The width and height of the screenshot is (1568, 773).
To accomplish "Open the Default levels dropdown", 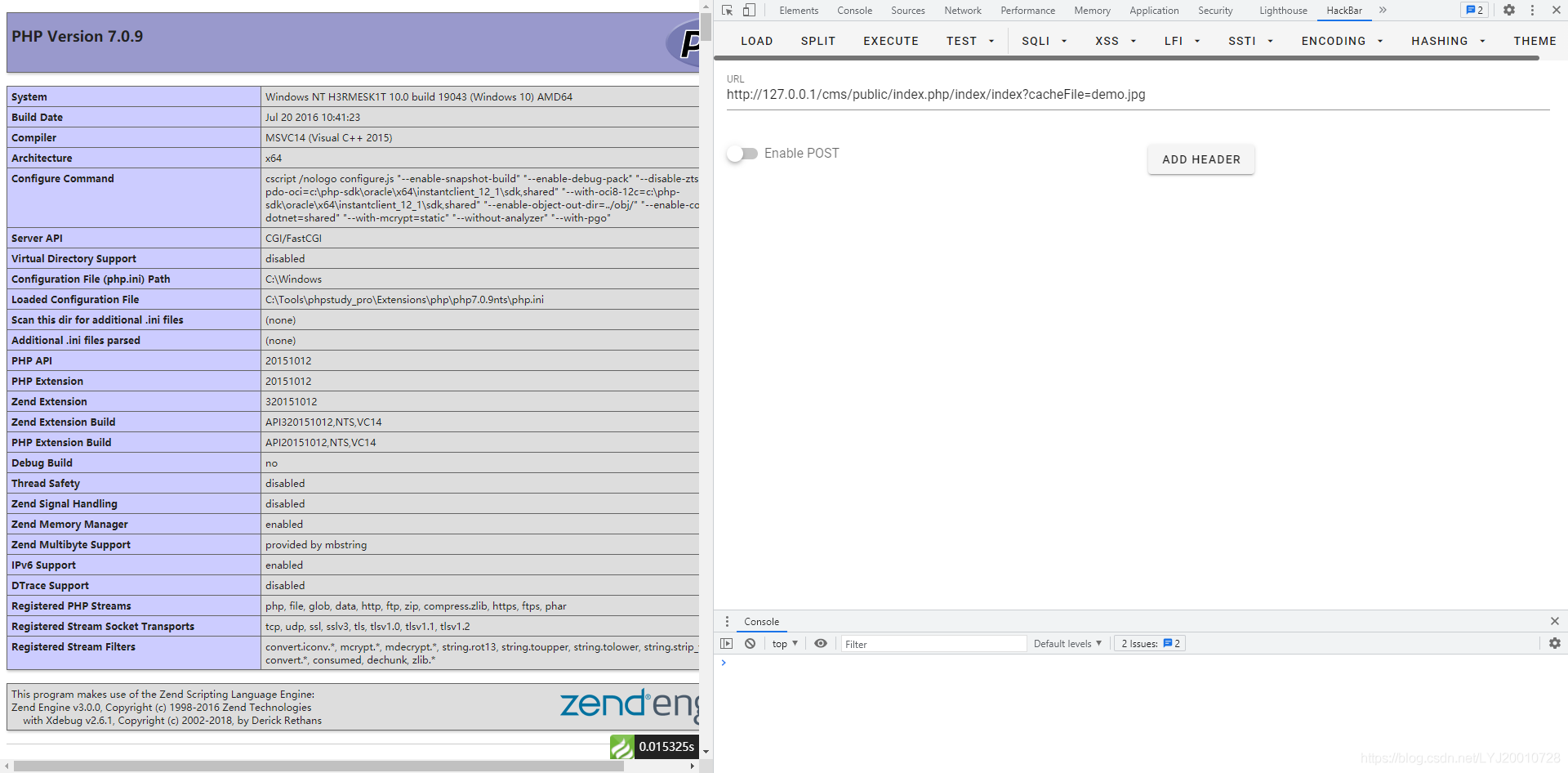I will pos(1067,644).
